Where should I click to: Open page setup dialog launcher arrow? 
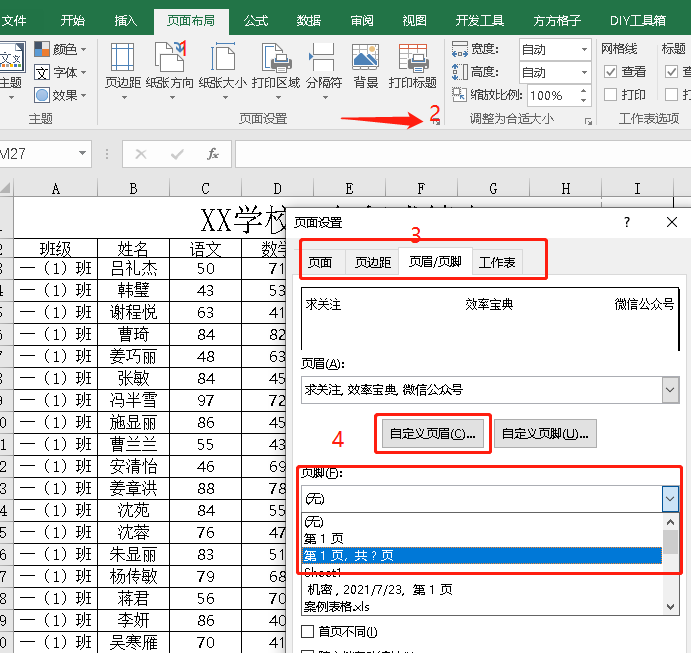436,122
